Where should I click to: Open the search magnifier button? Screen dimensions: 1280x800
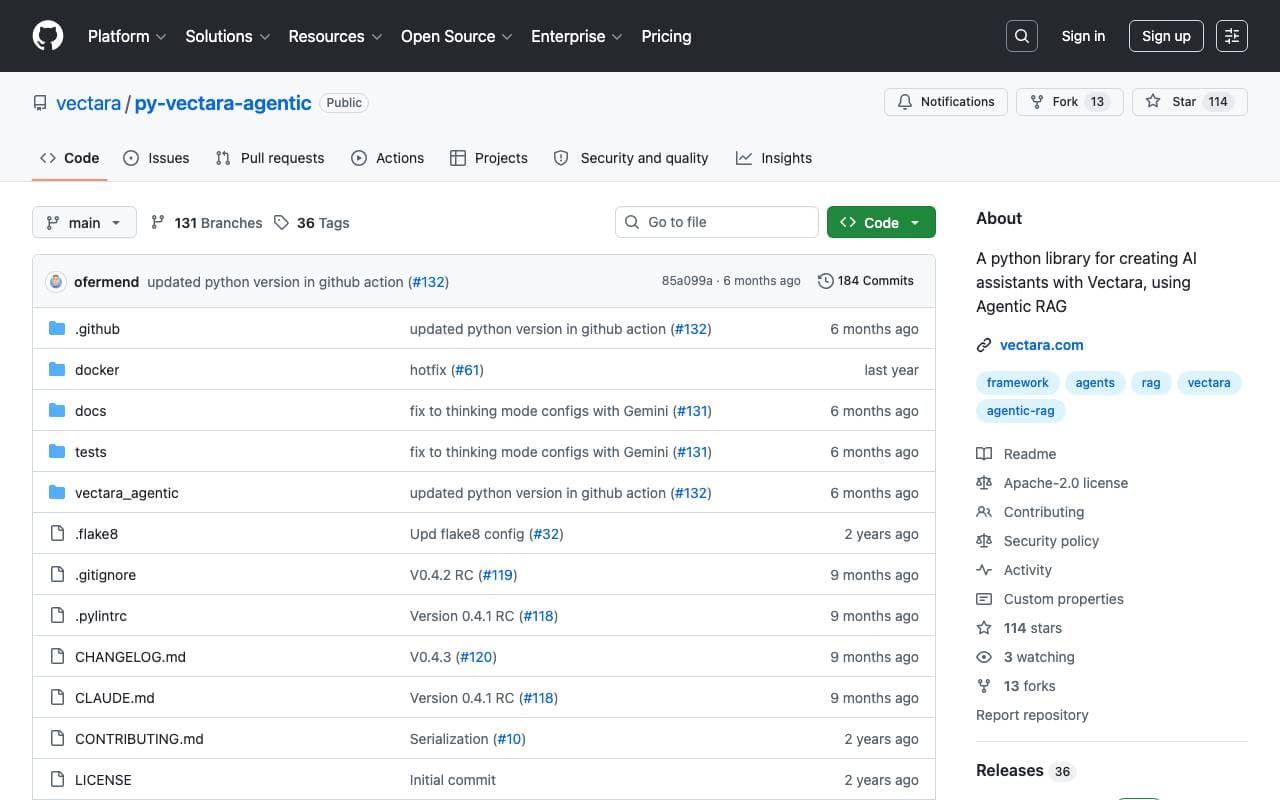pyautogui.click(x=1022, y=36)
